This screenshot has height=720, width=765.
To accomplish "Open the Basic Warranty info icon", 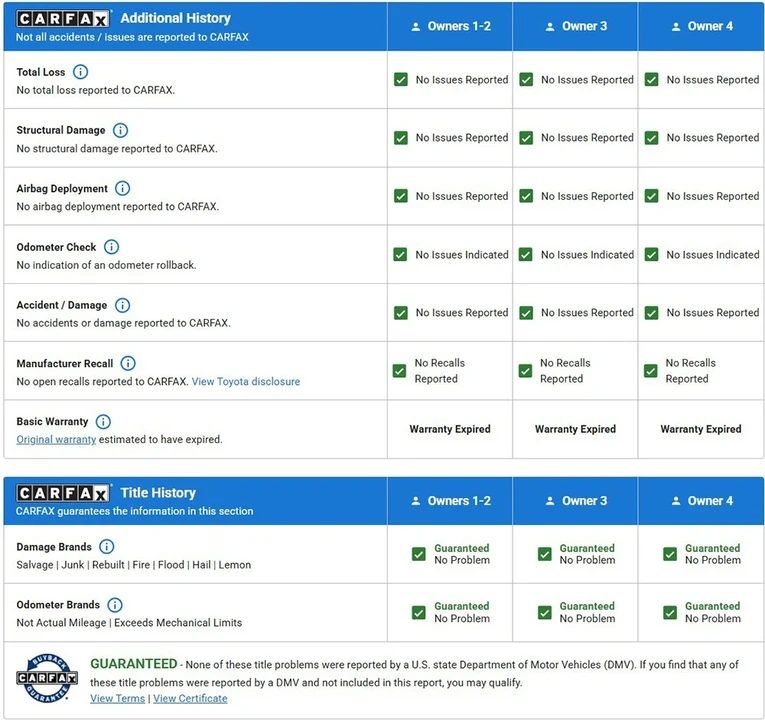I will pyautogui.click(x=103, y=421).
